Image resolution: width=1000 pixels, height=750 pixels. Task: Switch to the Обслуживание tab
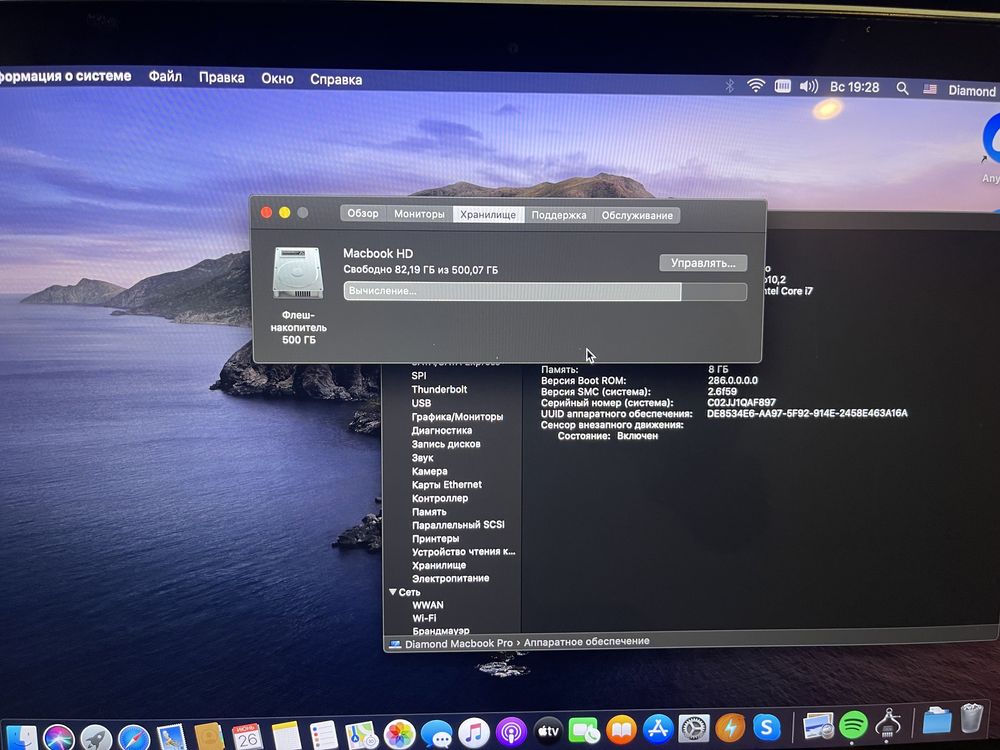(x=637, y=216)
